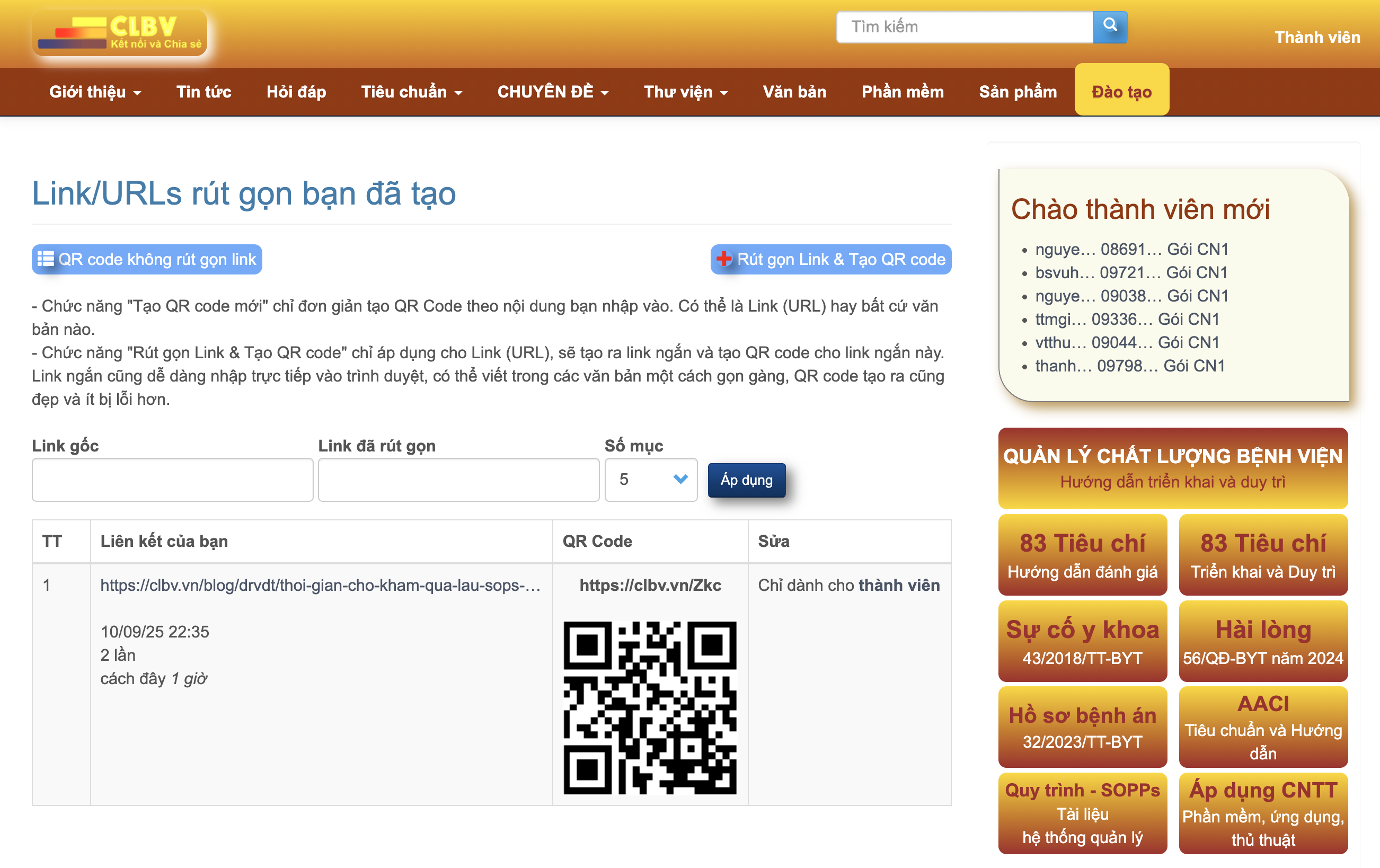1380x868 pixels.
Task: Open the Sự cố y khoa tile
Action: point(1082,641)
